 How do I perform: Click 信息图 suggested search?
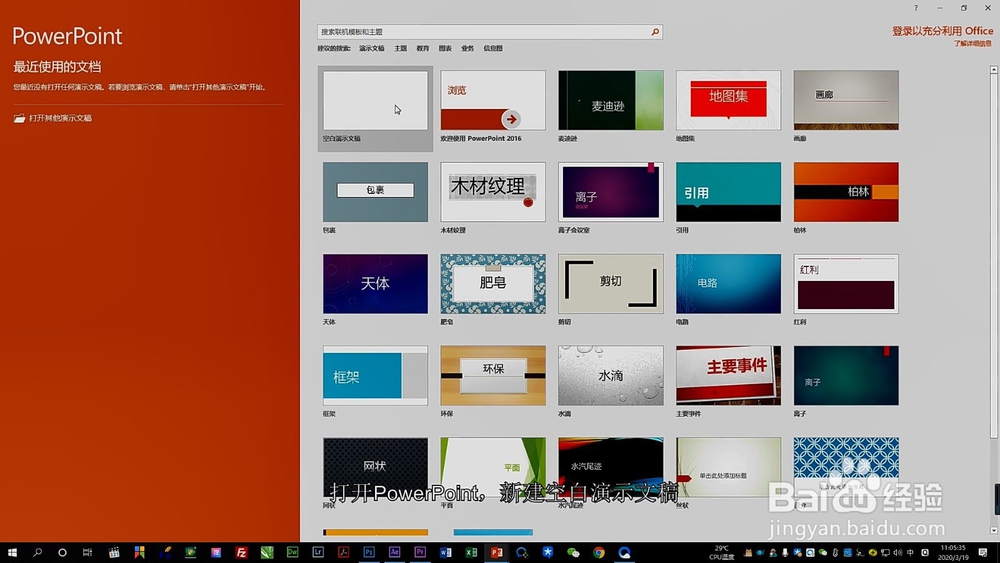[x=493, y=48]
